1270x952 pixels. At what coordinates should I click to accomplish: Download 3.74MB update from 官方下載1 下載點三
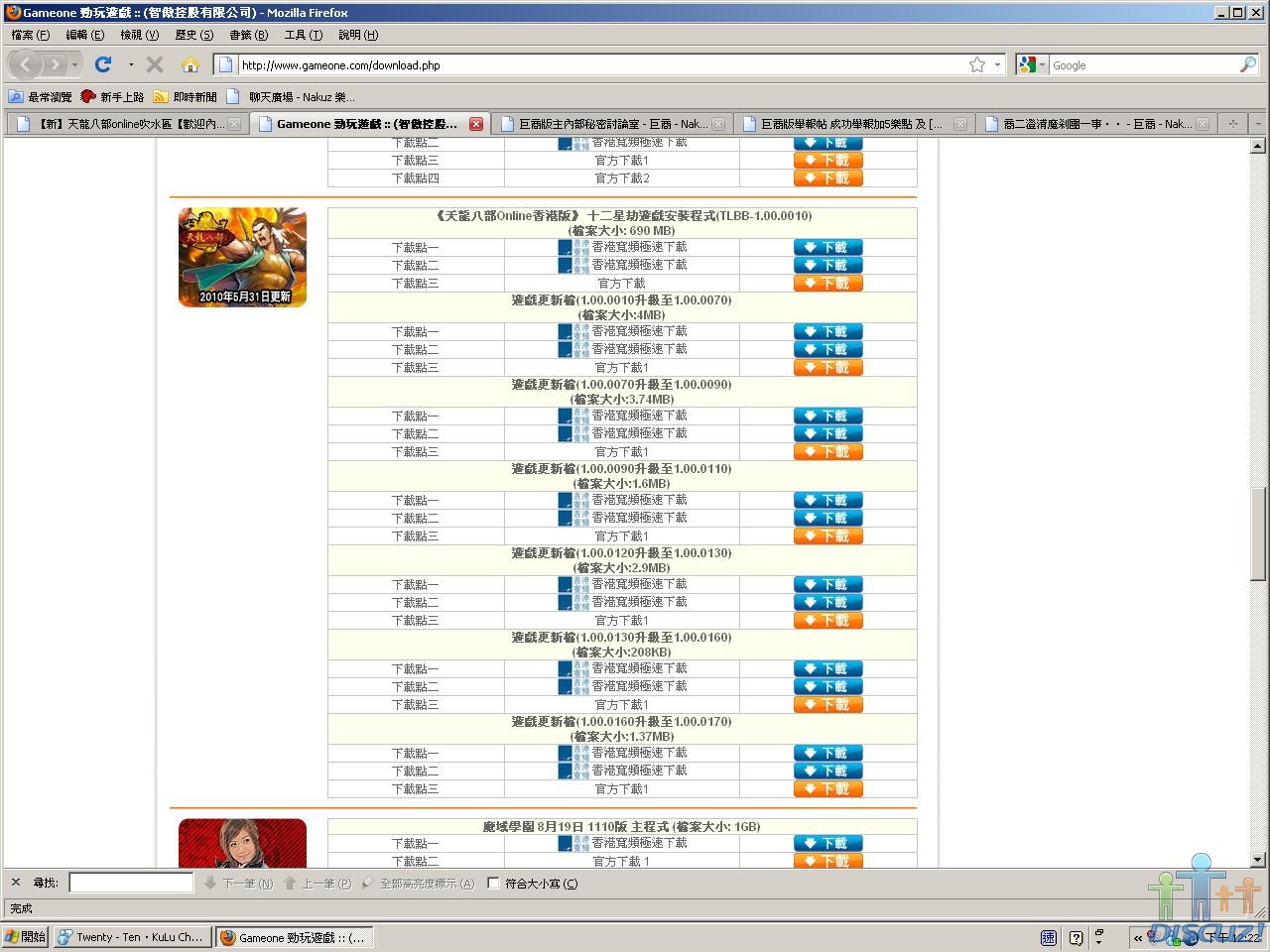point(828,451)
